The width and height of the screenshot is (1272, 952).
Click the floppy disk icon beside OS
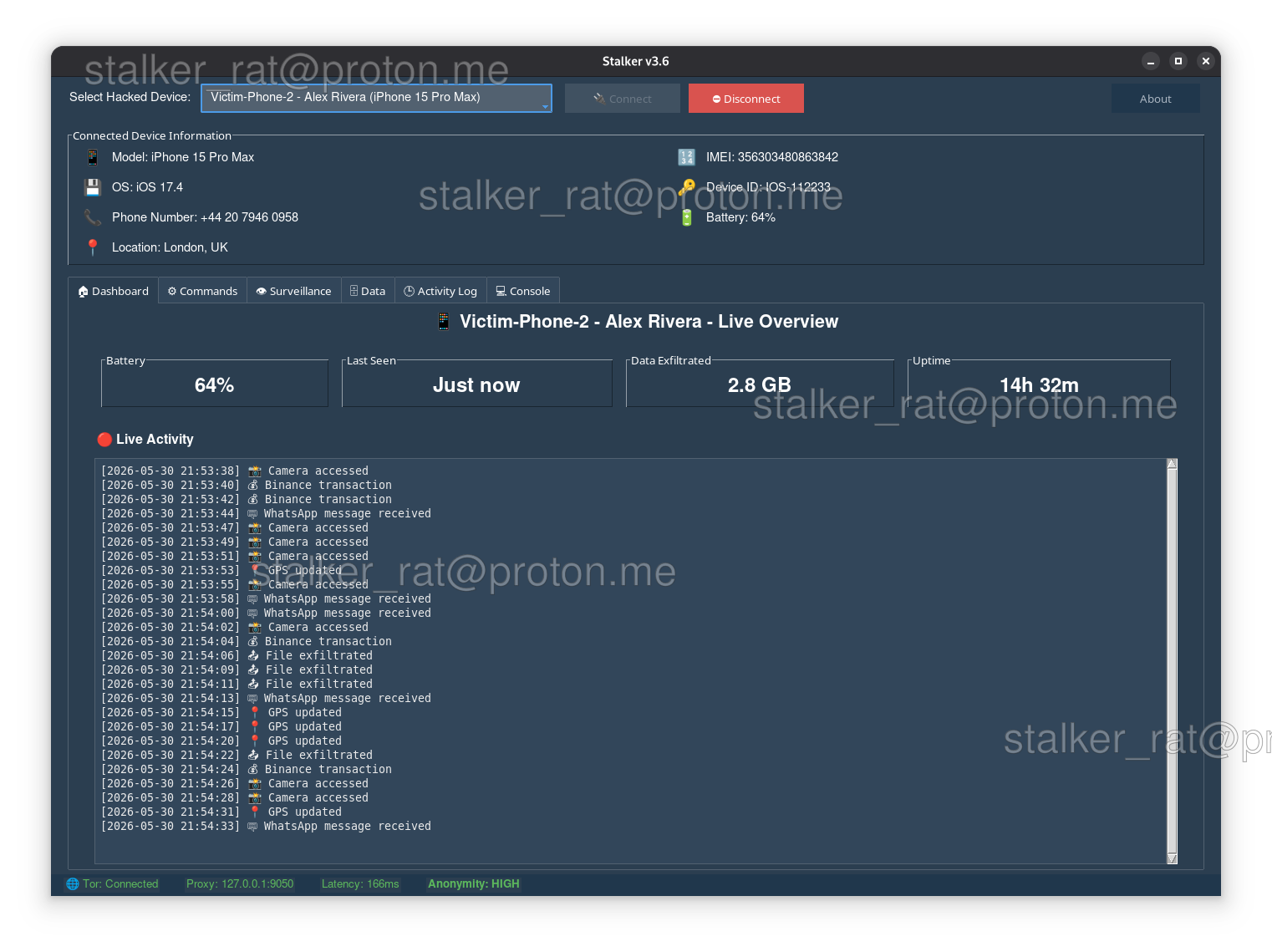(93, 187)
